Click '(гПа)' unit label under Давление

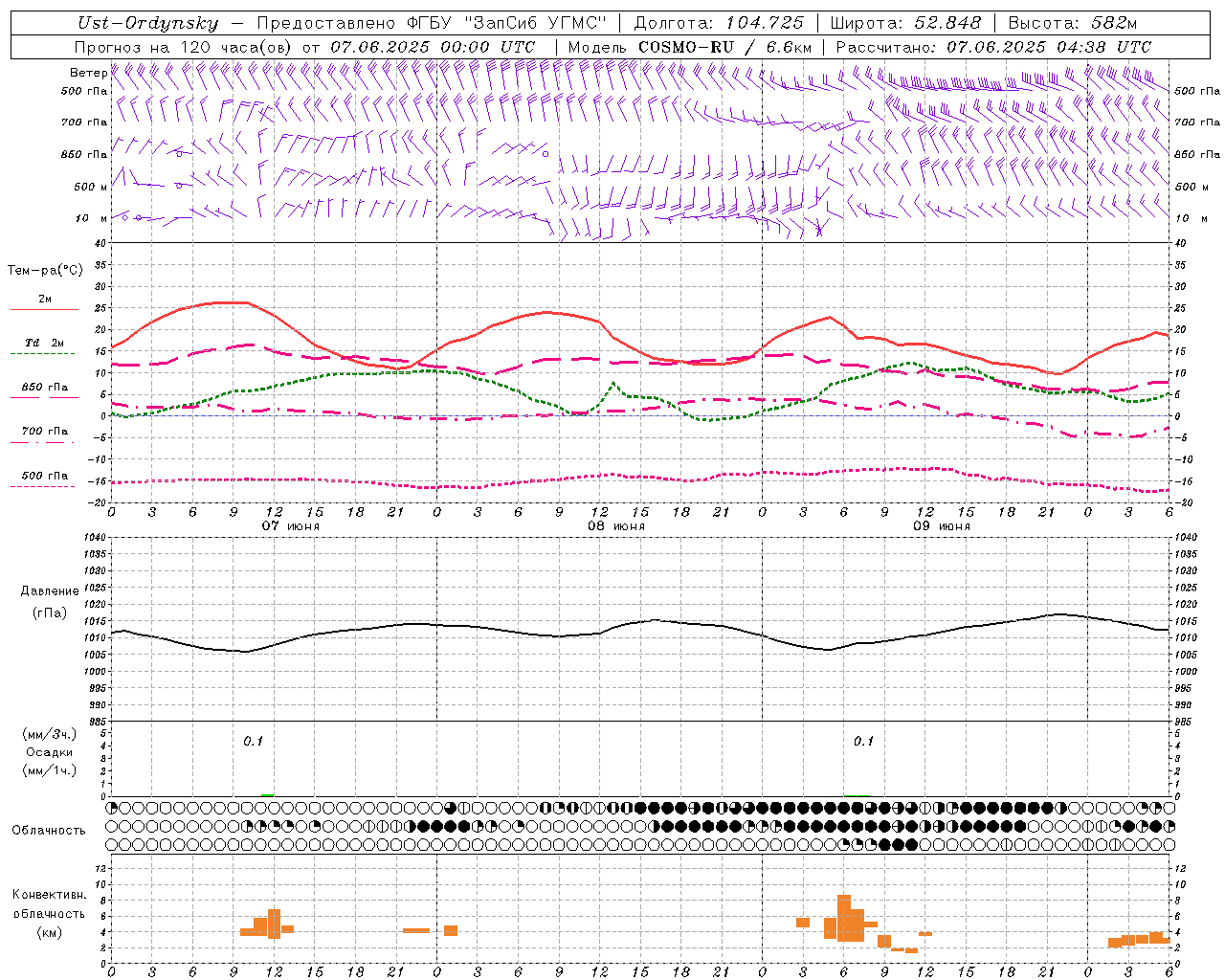click(50, 612)
